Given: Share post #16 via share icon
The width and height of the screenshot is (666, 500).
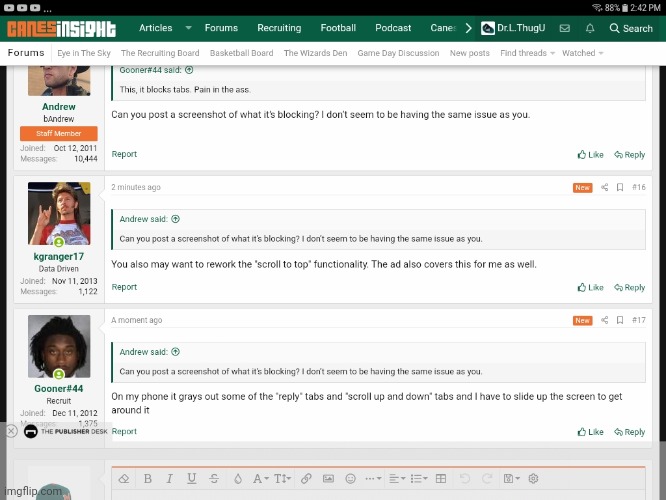Looking at the screenshot, I should (x=604, y=187).
